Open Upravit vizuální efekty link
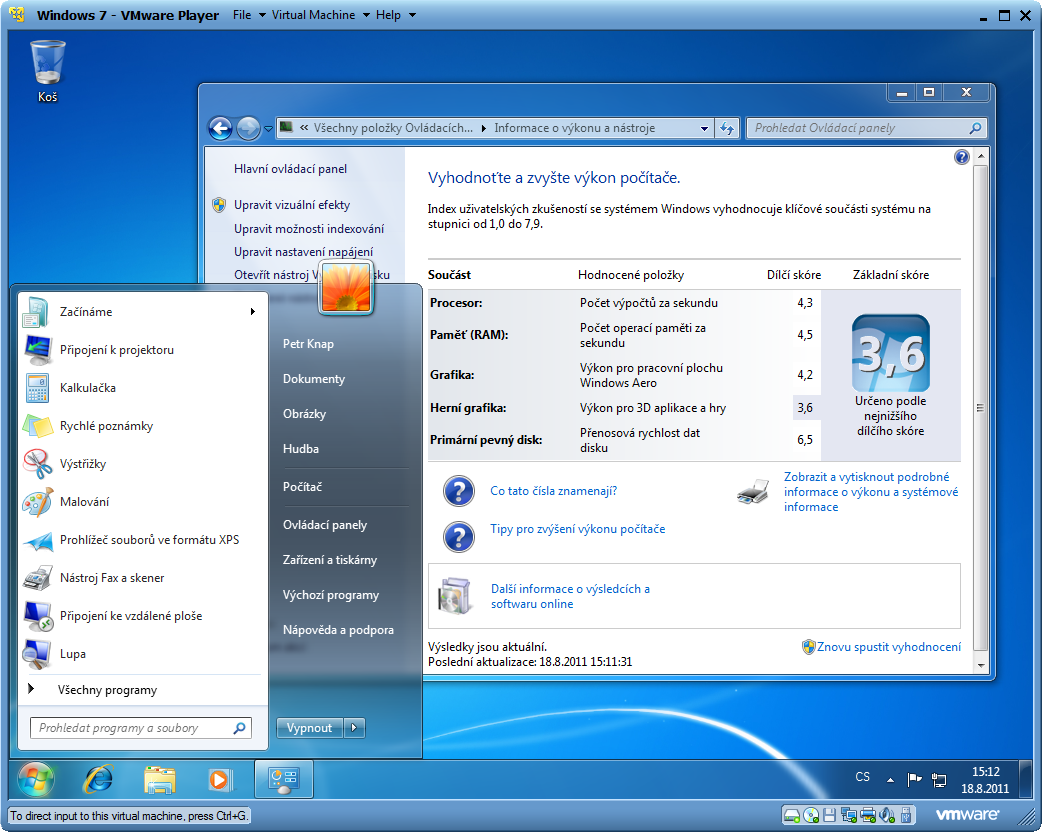The image size is (1042, 832). [292, 205]
